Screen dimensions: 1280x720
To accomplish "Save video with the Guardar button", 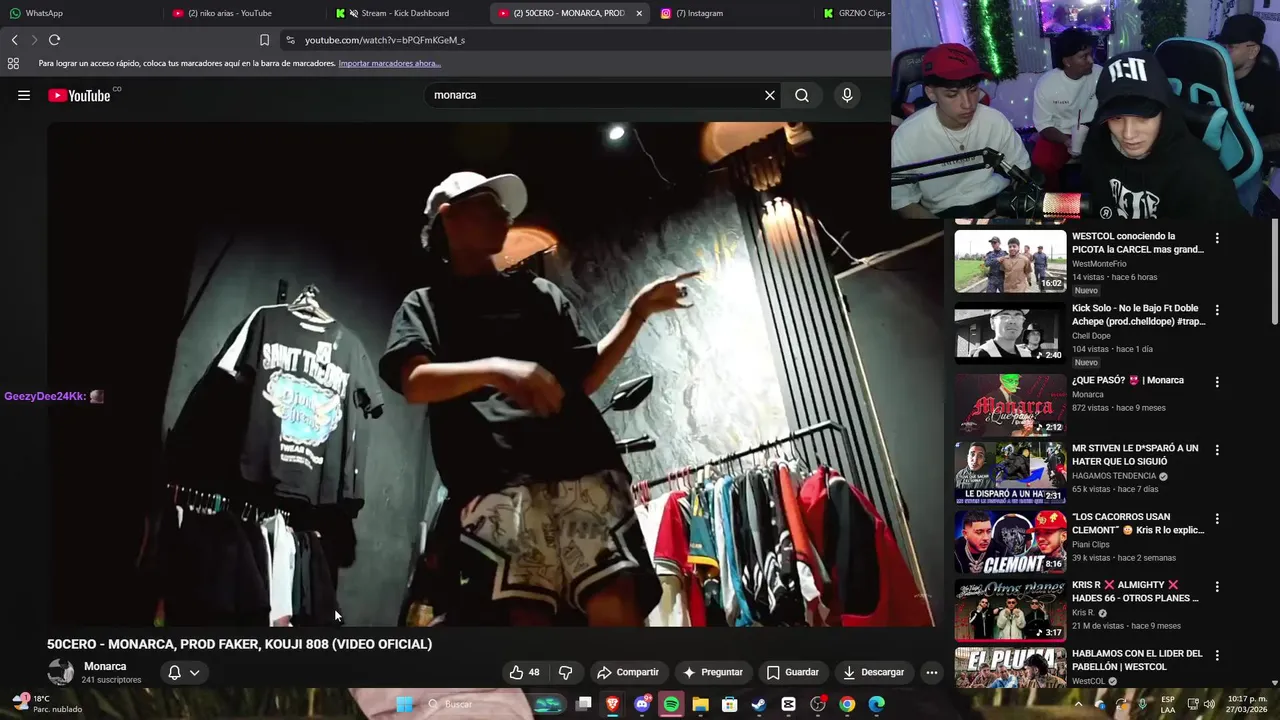I will click(793, 672).
